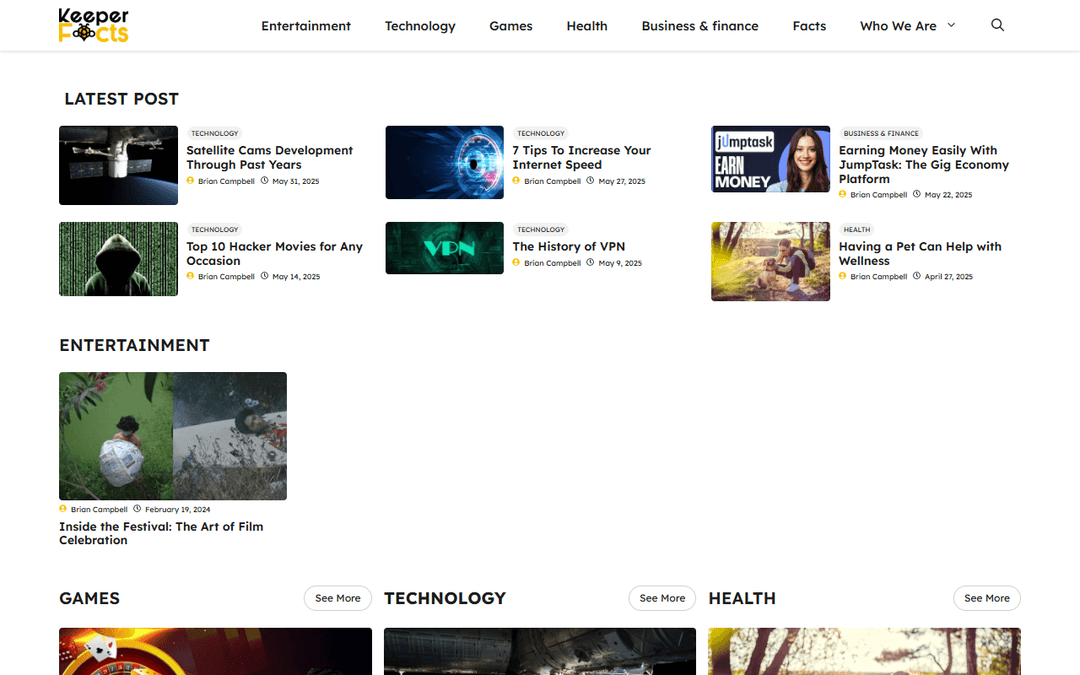Click the Technology tag above History of VPN
This screenshot has height=675, width=1080.
click(541, 229)
